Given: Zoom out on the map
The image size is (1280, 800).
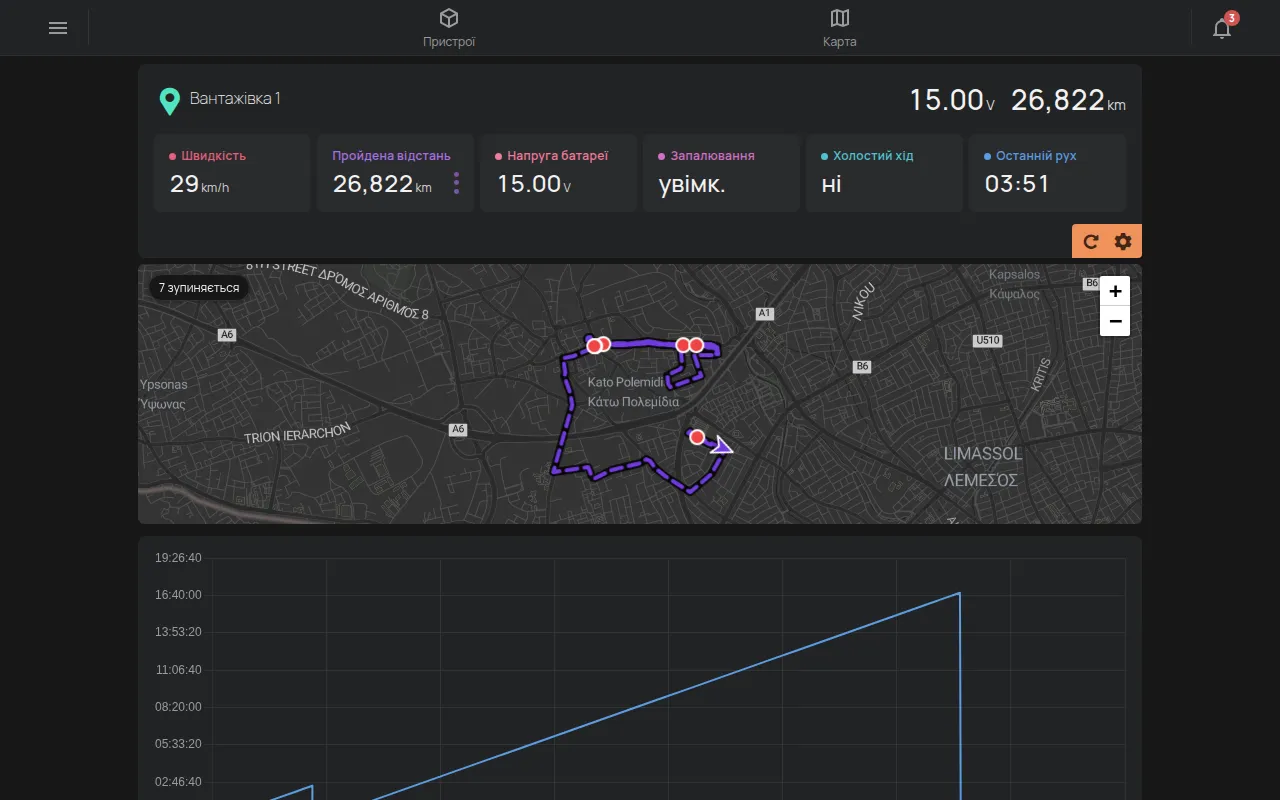Looking at the screenshot, I should click(1115, 321).
